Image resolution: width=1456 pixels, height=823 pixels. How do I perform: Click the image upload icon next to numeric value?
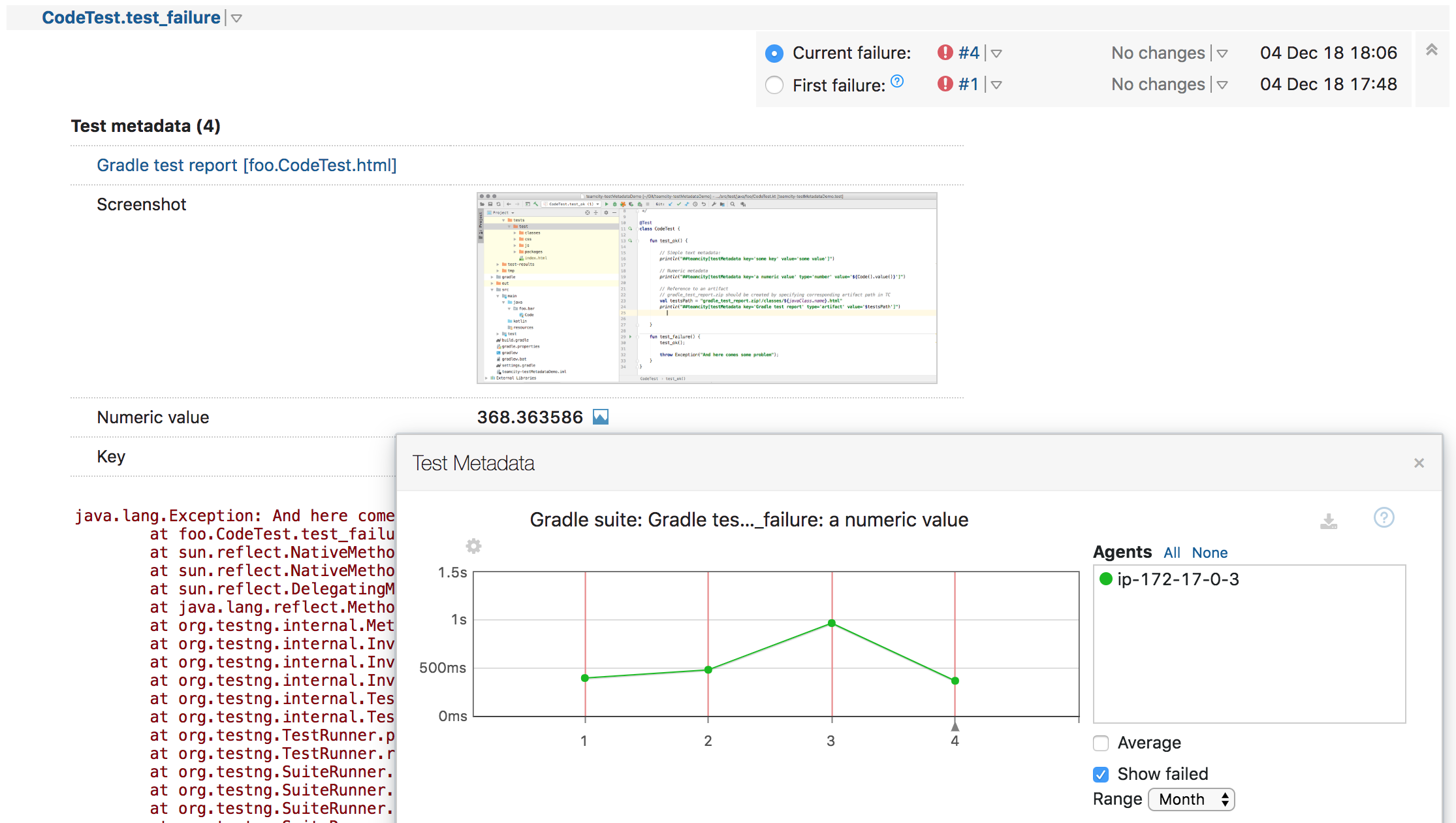coord(601,417)
